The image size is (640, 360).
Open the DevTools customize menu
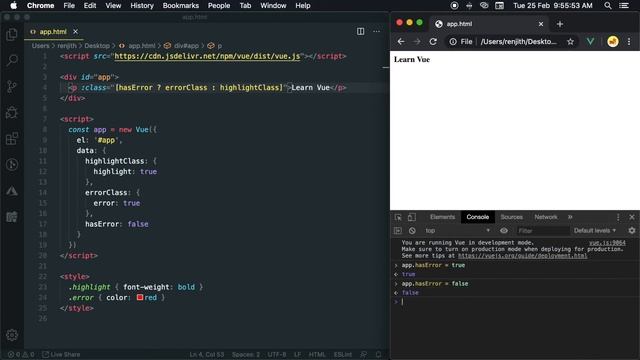(x=618, y=217)
